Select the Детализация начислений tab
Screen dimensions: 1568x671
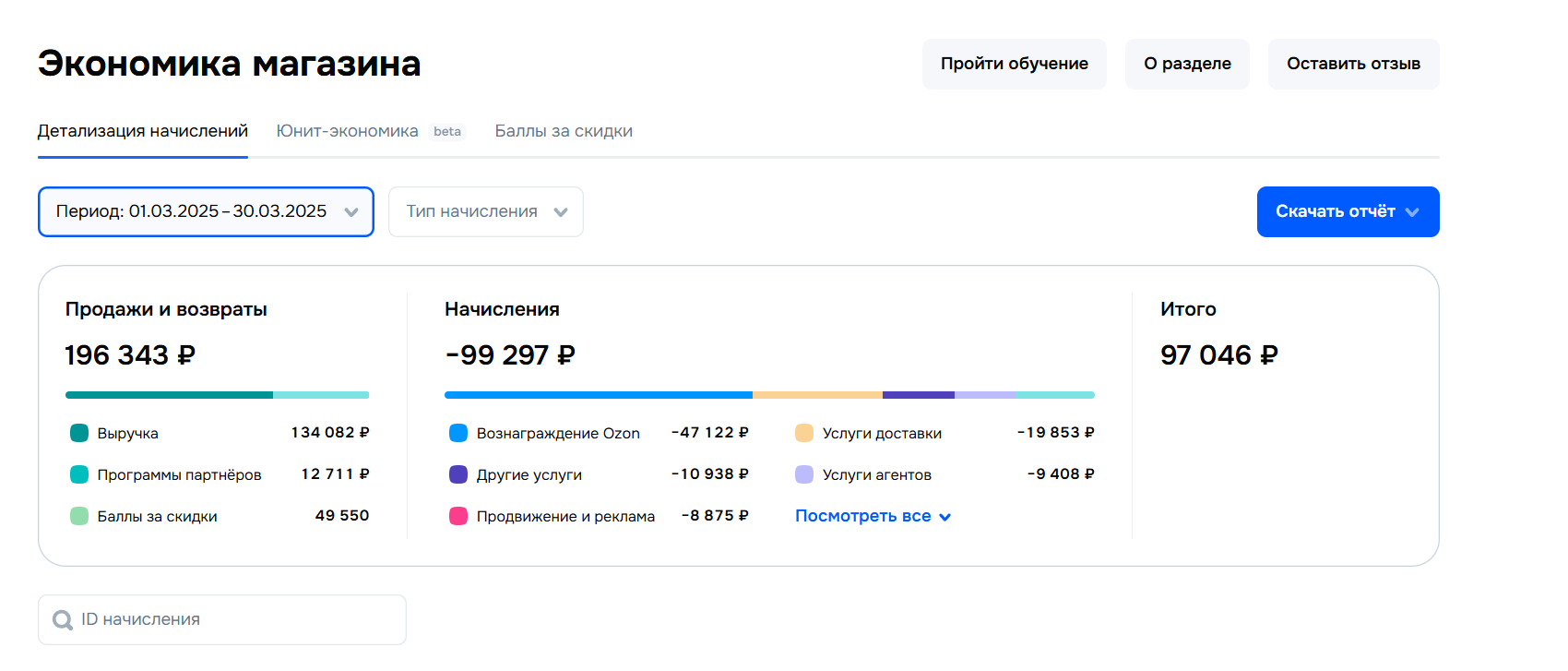coord(143,131)
